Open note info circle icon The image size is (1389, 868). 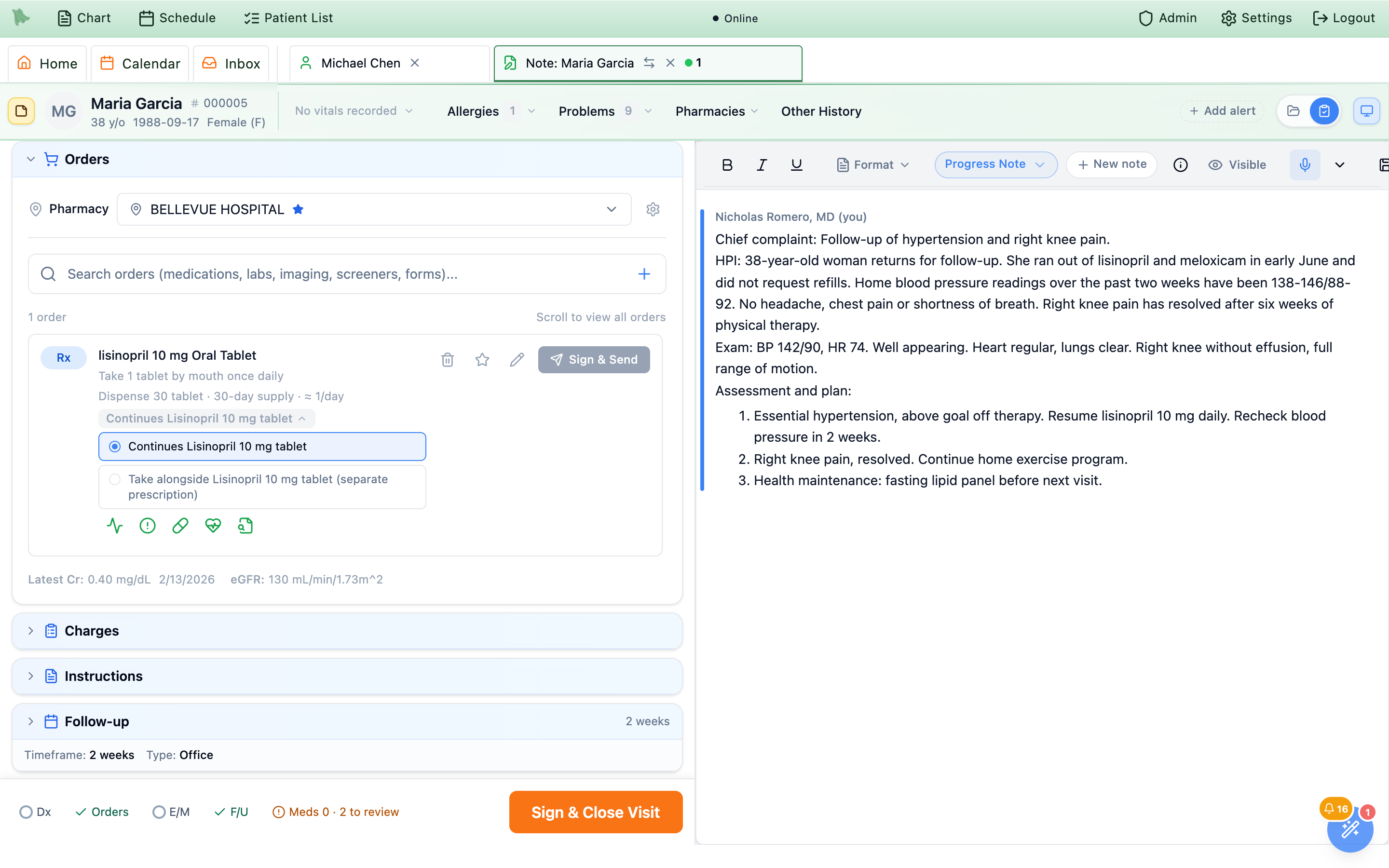[x=1180, y=165]
